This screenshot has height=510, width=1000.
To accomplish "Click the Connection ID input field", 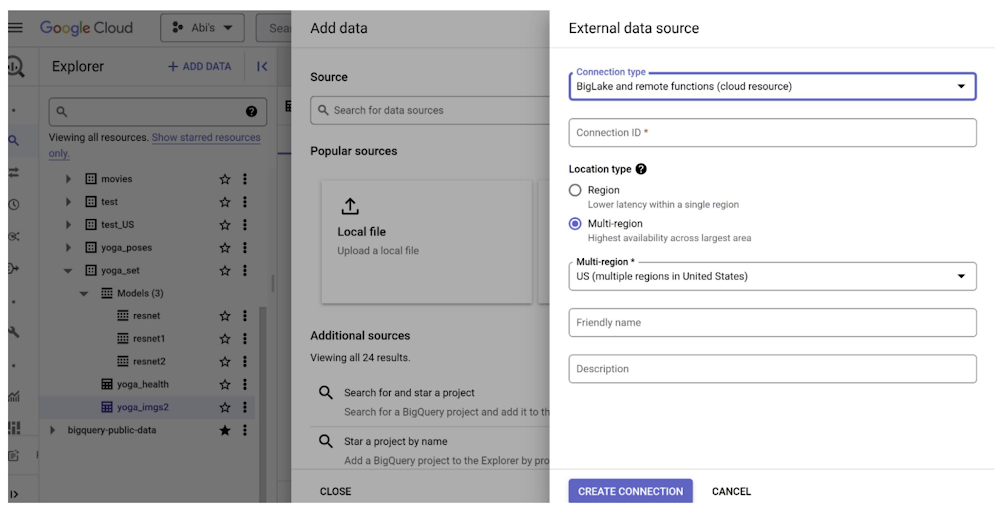I will point(772,133).
